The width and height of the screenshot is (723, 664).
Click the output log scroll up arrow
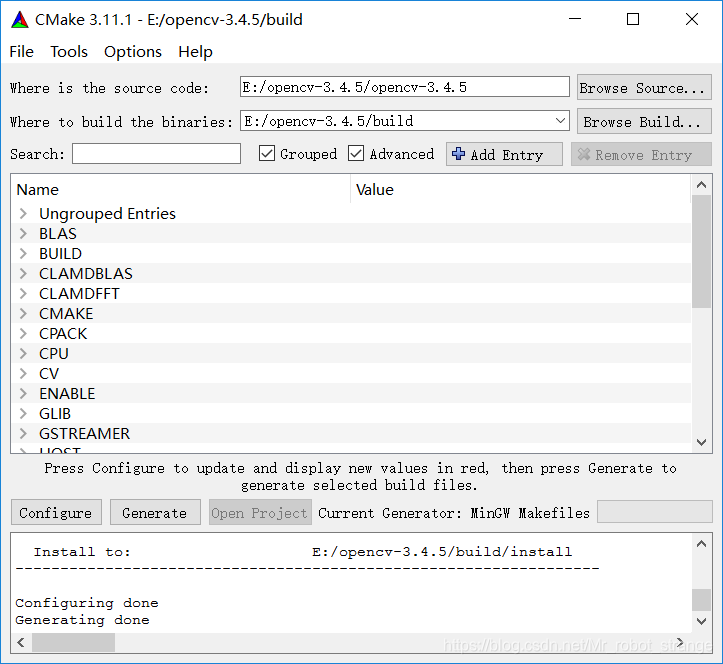click(x=701, y=544)
